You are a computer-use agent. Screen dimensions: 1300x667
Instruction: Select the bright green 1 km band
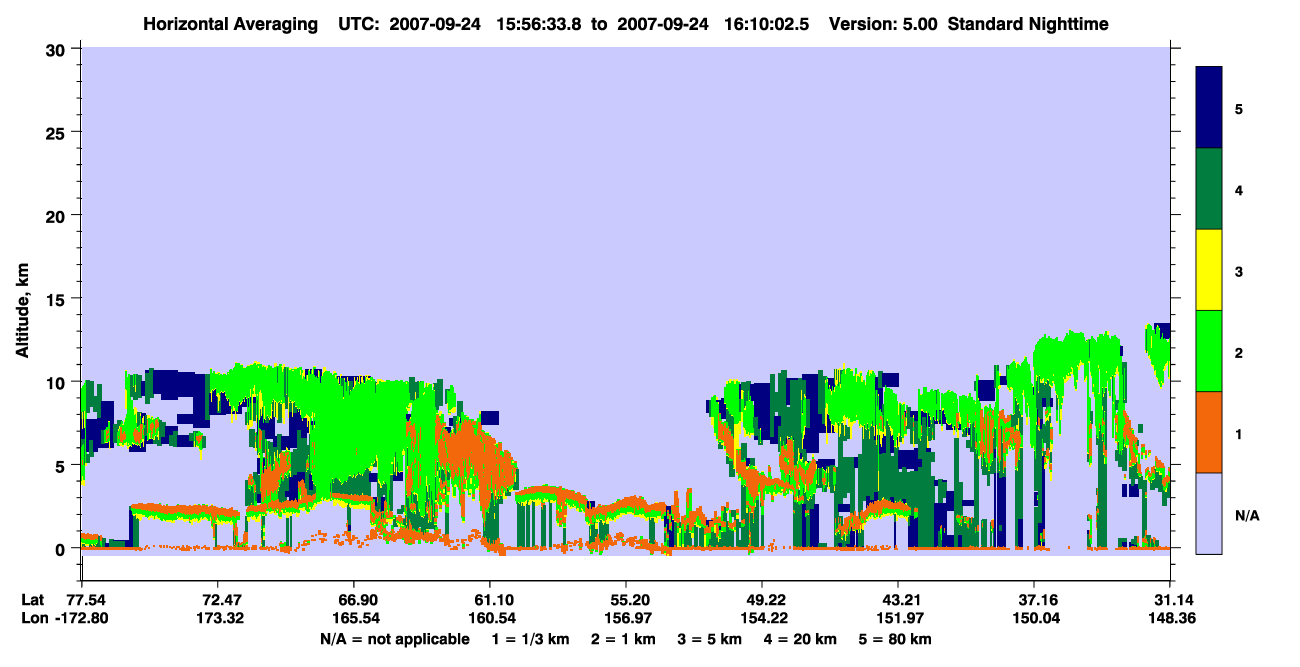coord(1209,351)
